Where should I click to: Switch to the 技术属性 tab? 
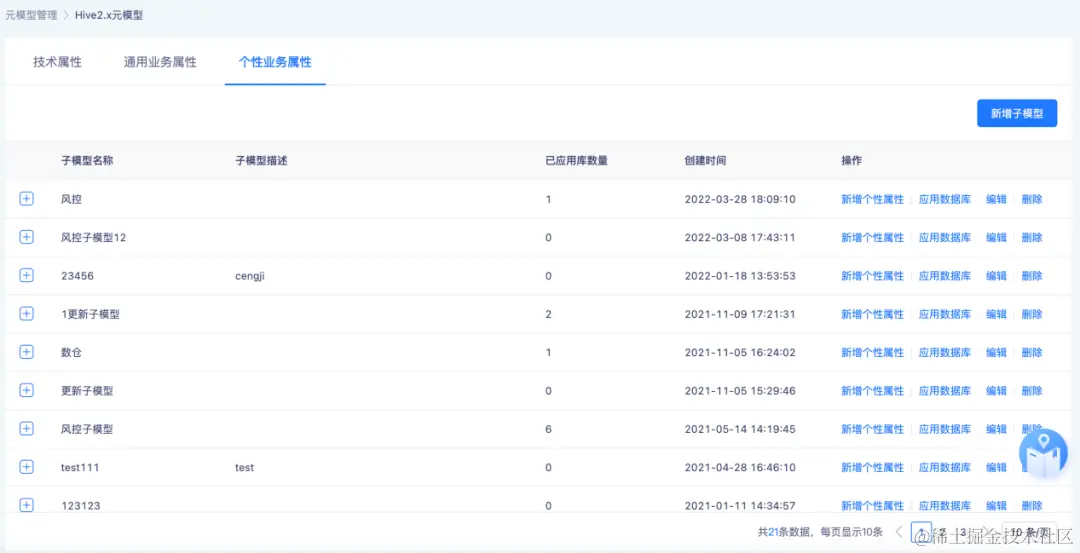click(57, 62)
